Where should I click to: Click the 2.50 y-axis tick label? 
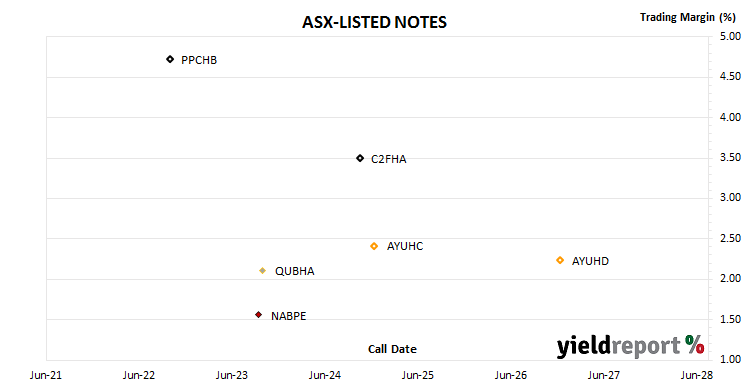[730, 238]
